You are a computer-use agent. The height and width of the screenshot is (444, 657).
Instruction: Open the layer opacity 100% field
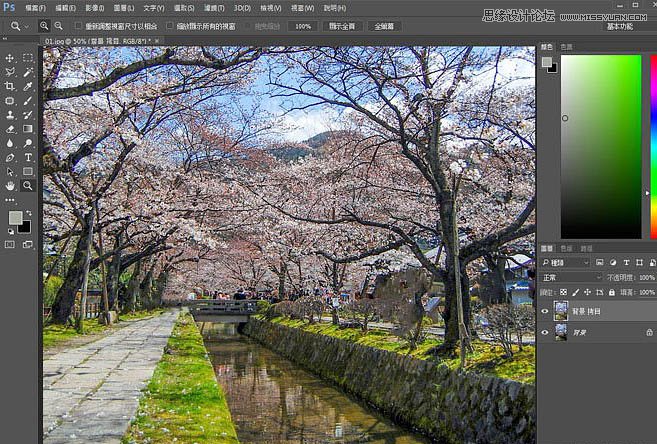647,277
